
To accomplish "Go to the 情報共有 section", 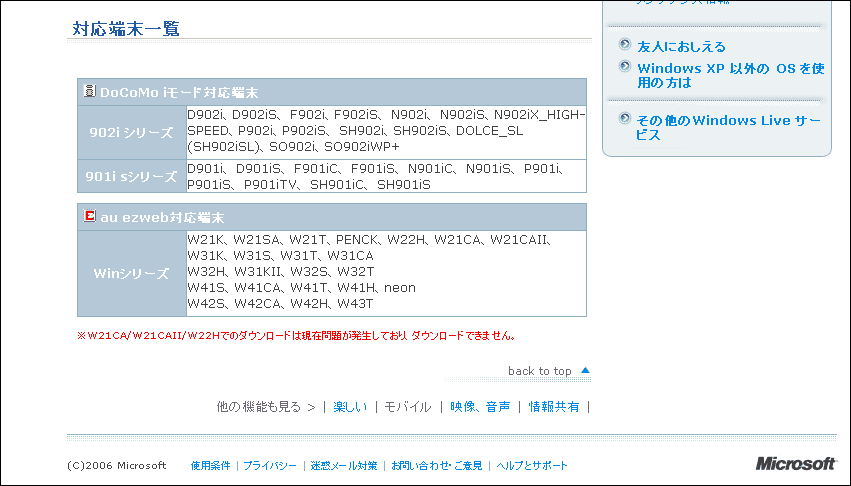I will [x=554, y=407].
